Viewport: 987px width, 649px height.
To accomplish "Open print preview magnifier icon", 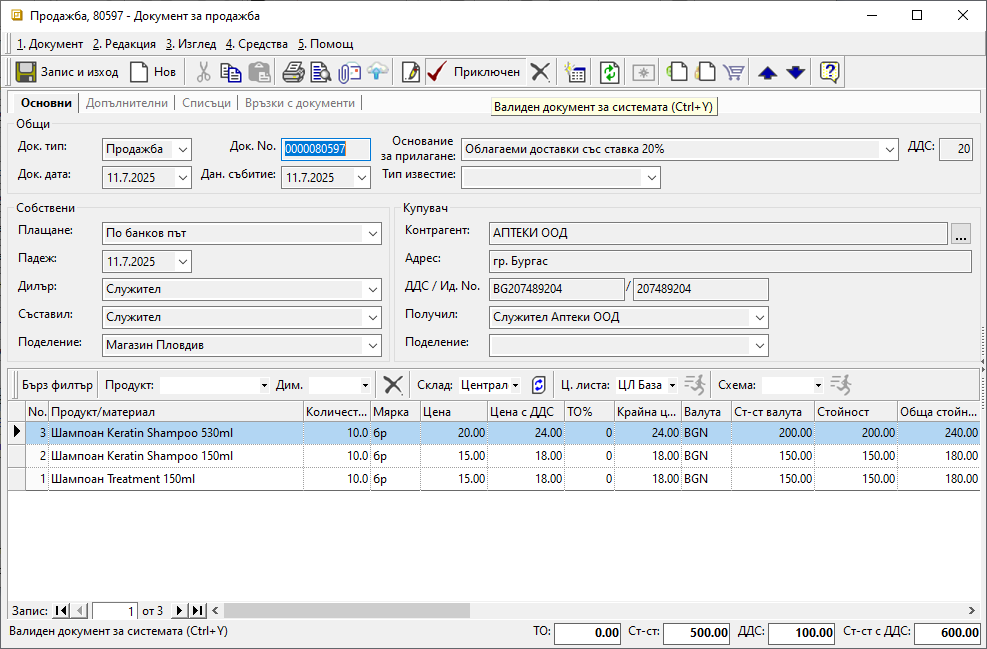I will coord(321,72).
